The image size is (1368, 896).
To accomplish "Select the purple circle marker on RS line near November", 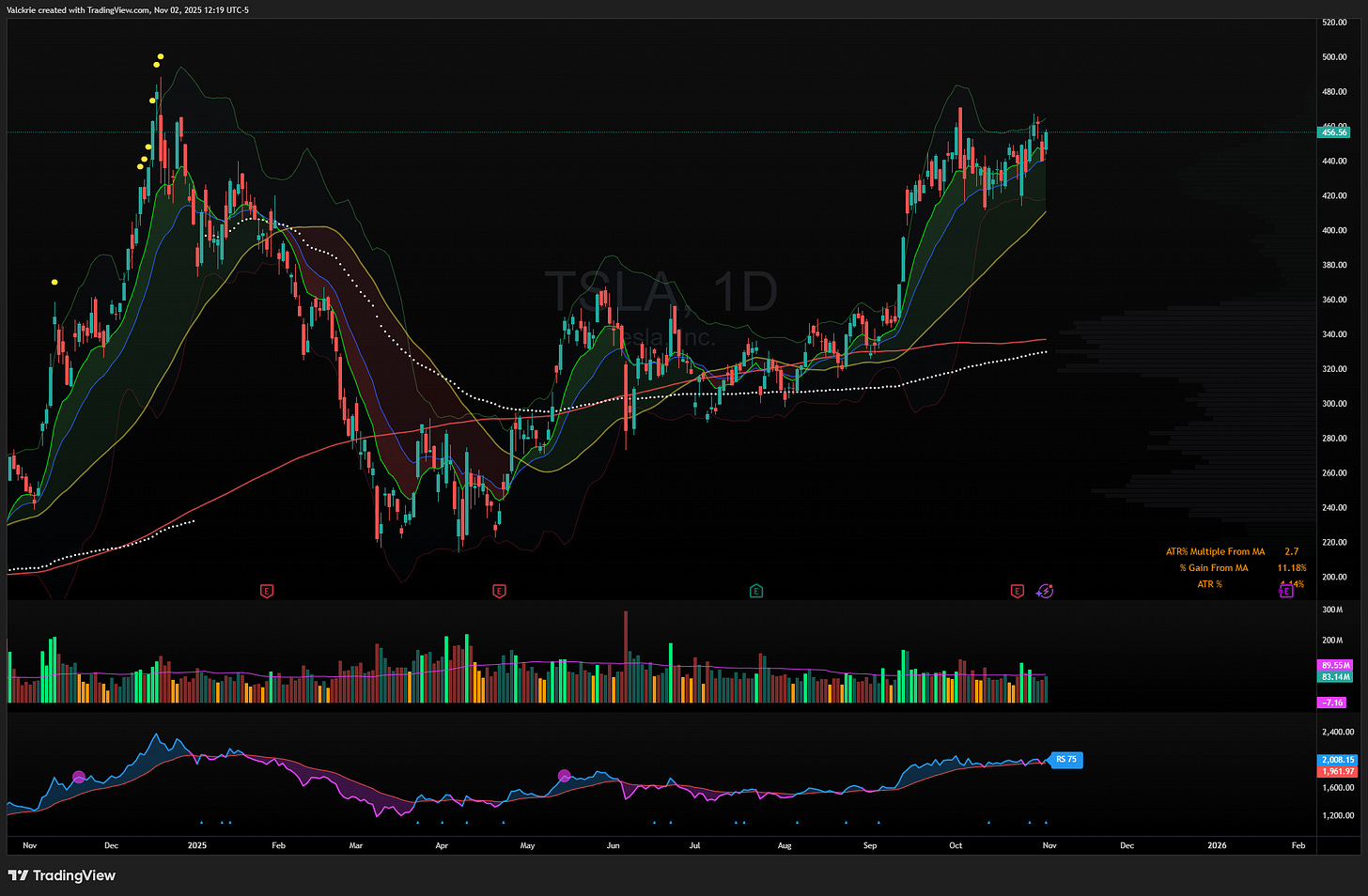I will (x=79, y=777).
